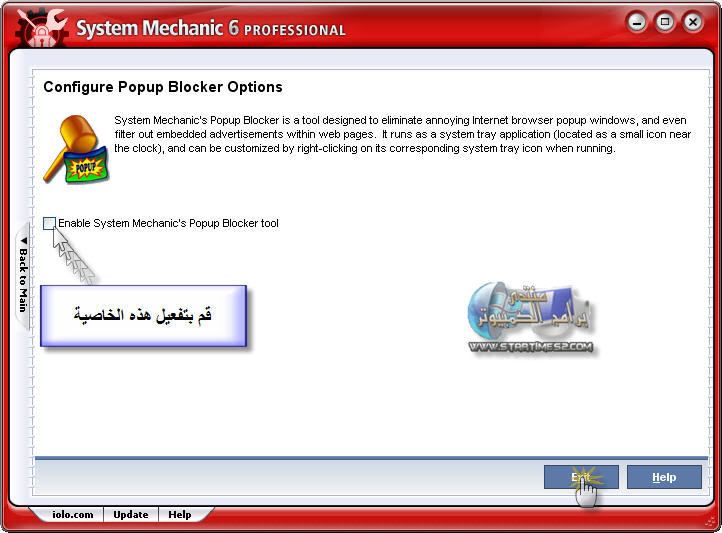Click the popup hammer icon

[x=76, y=150]
